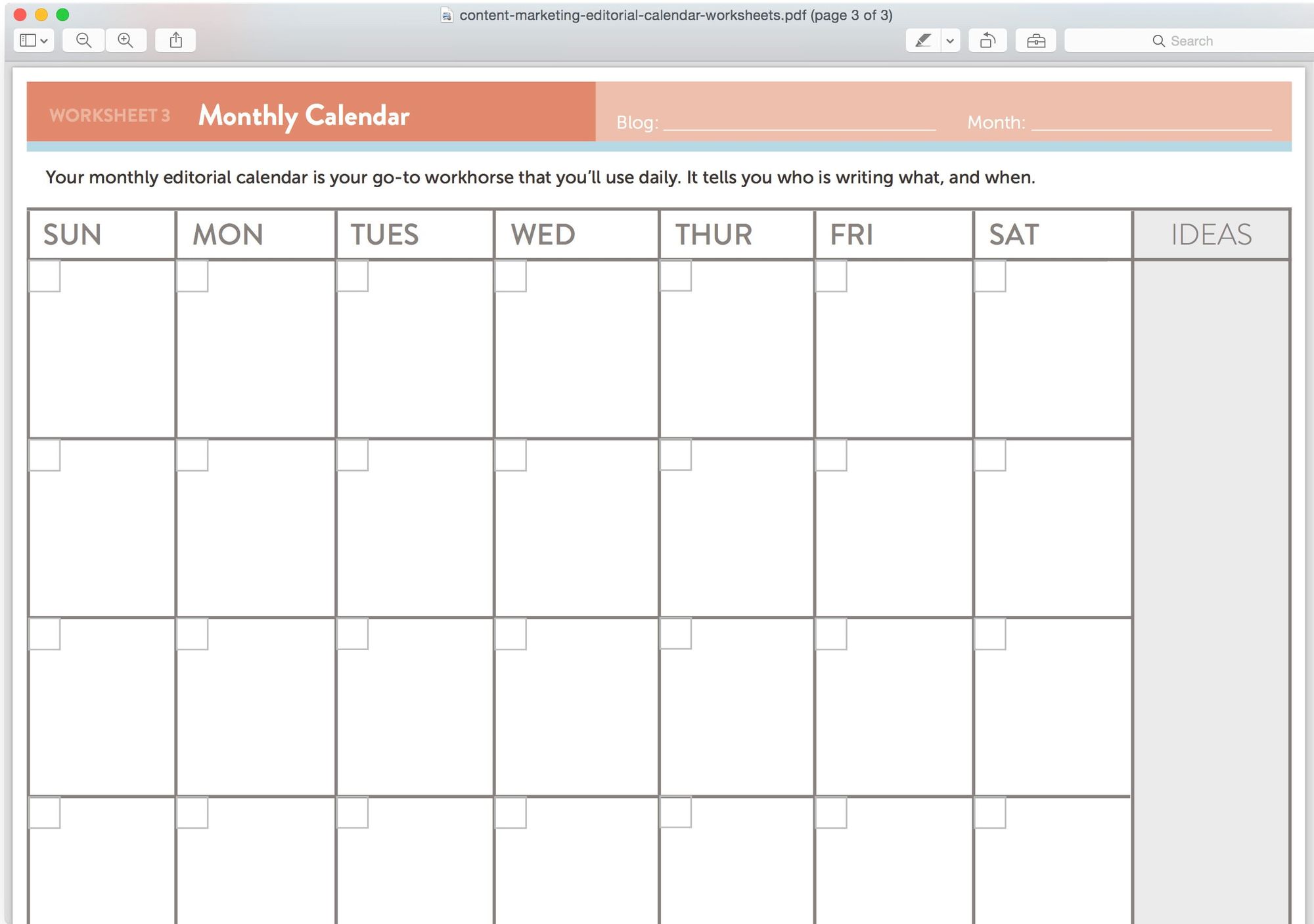
Task: Toggle the annotations panel visibility
Action: pos(922,40)
